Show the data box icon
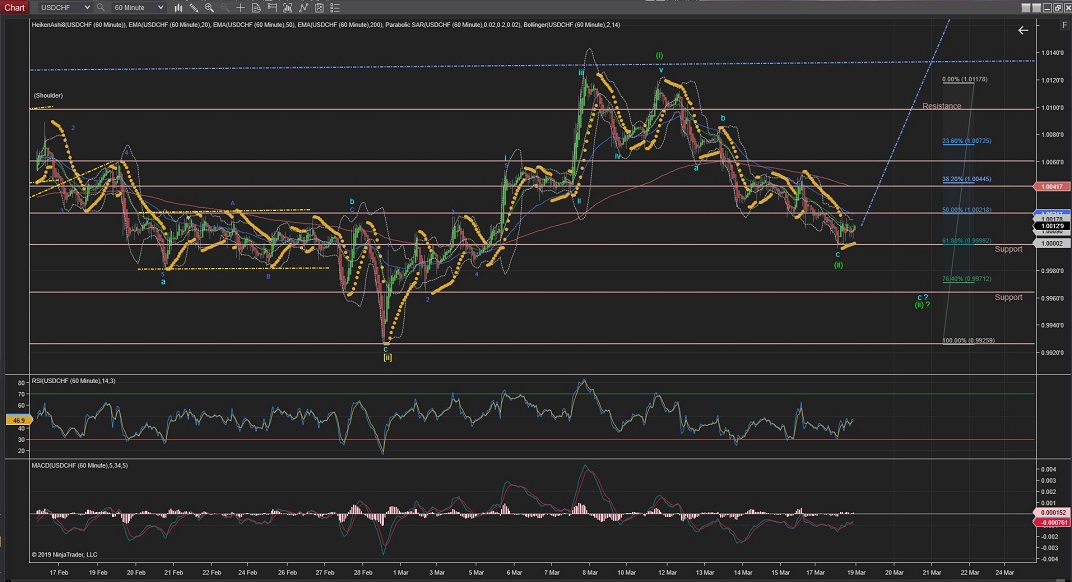This screenshot has height=582, width=1072. [x=256, y=7]
